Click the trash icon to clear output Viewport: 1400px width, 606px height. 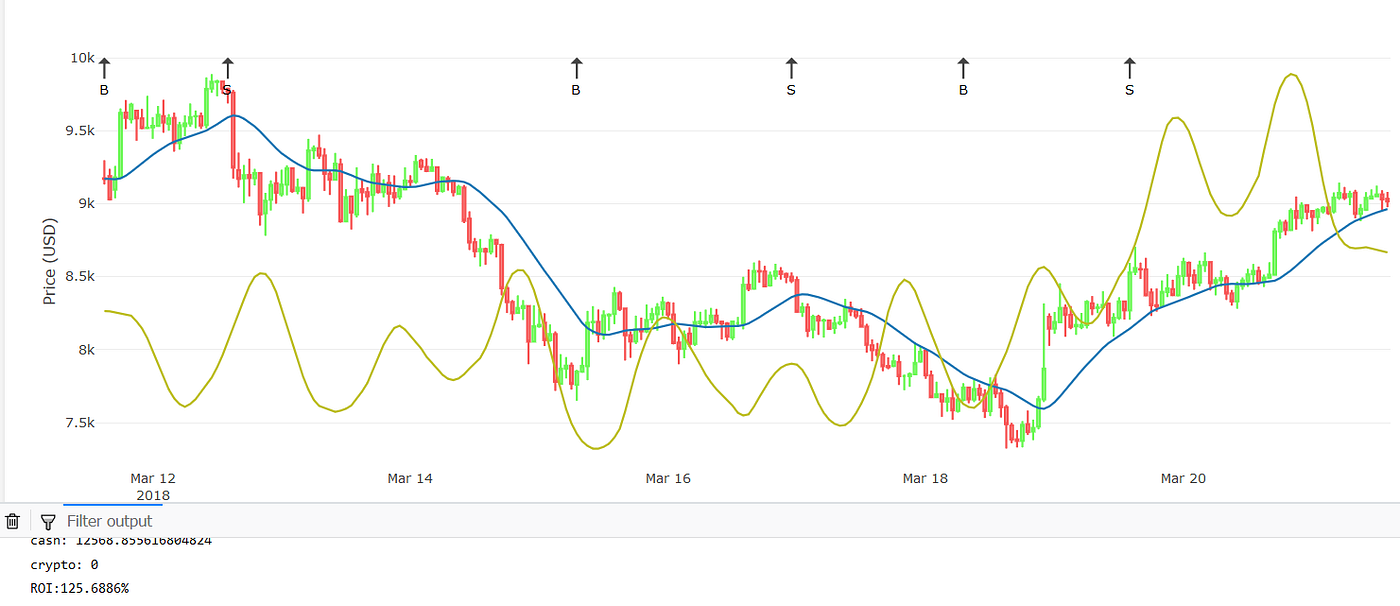pos(13,521)
